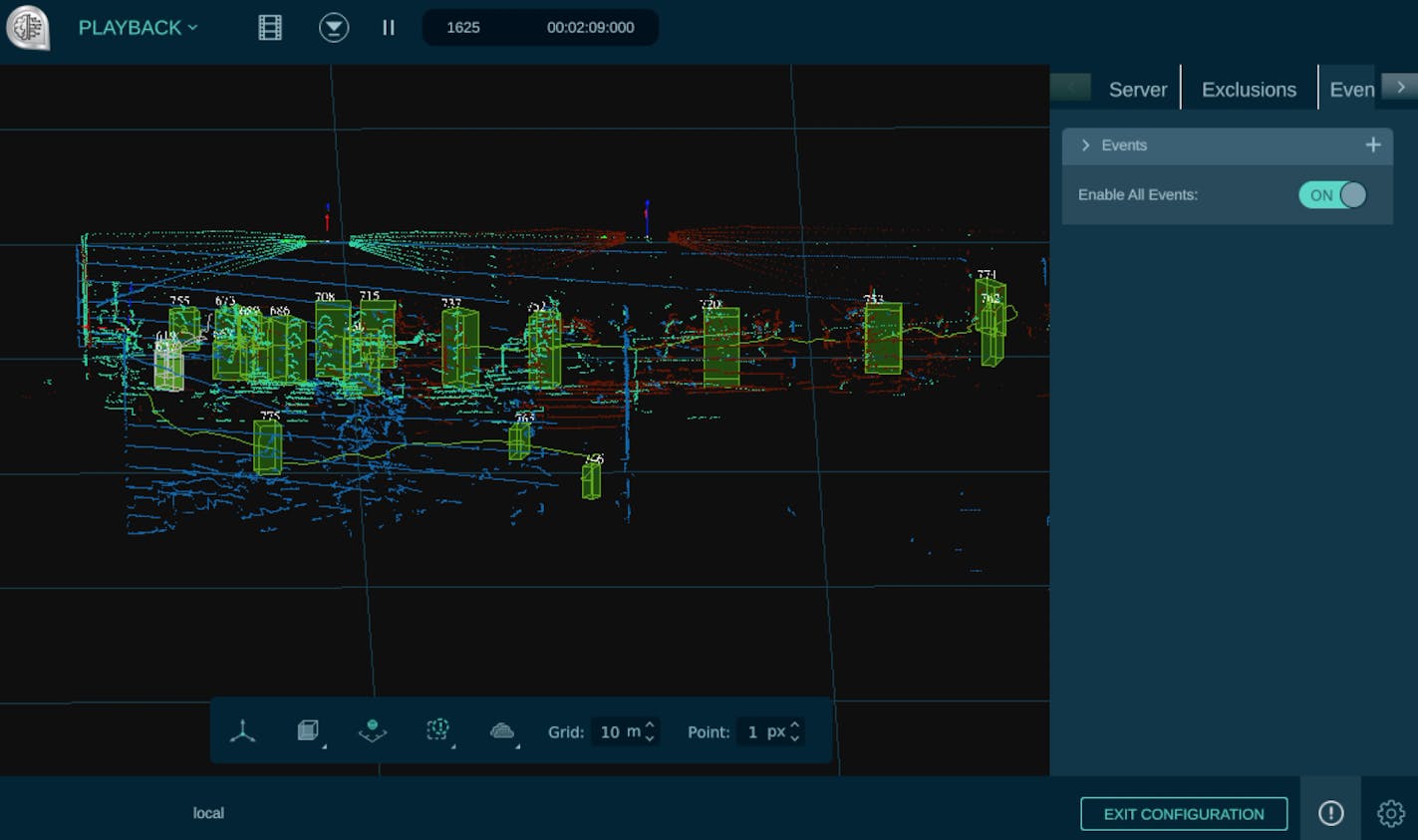The width and height of the screenshot is (1418, 840).
Task: Click the dashed zone alert icon
Action: click(437, 731)
